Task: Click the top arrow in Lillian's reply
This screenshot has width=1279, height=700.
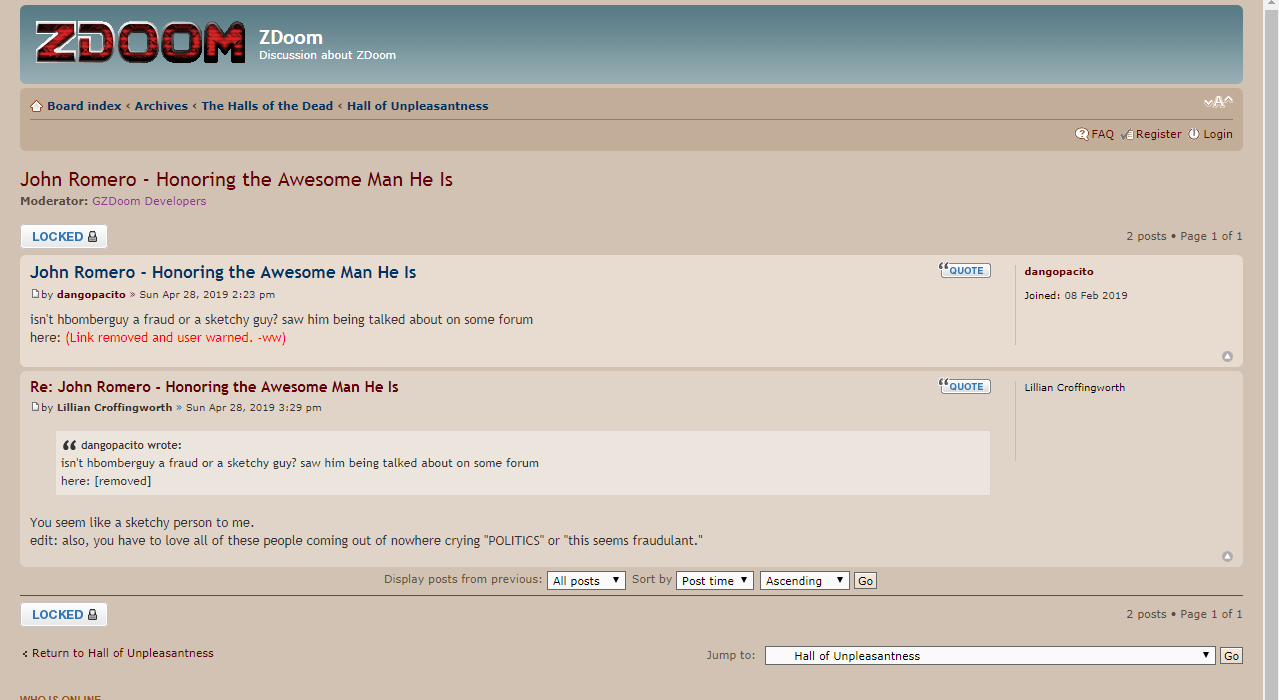Action: 1227,557
